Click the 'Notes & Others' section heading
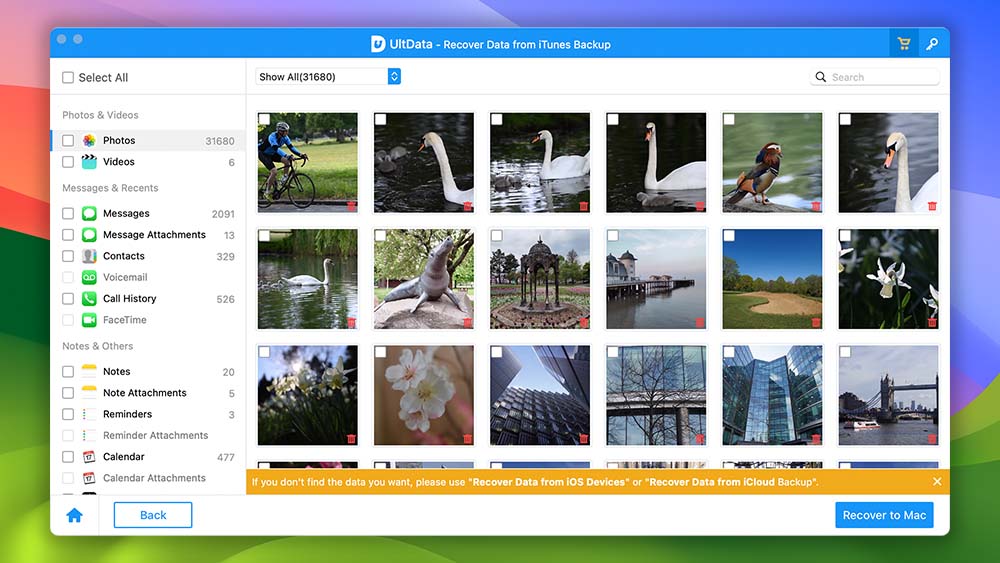The image size is (1000, 563). [x=98, y=346]
